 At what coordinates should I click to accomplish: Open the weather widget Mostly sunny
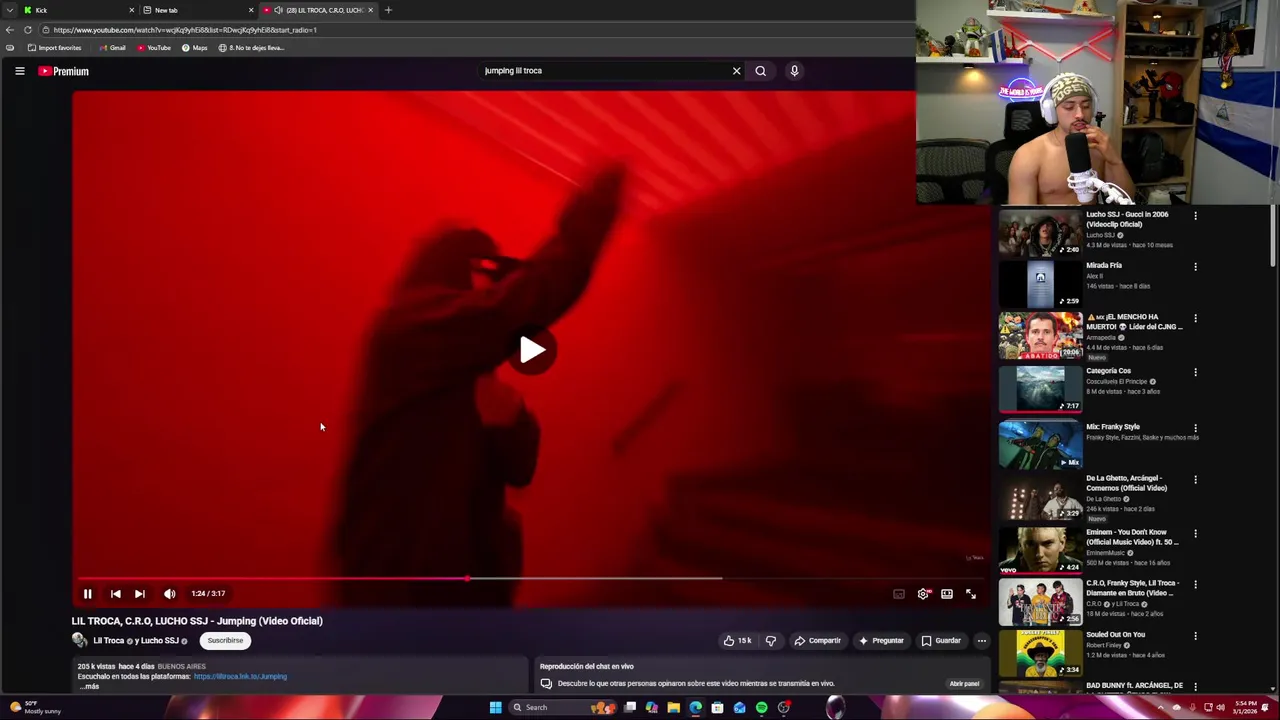35,708
